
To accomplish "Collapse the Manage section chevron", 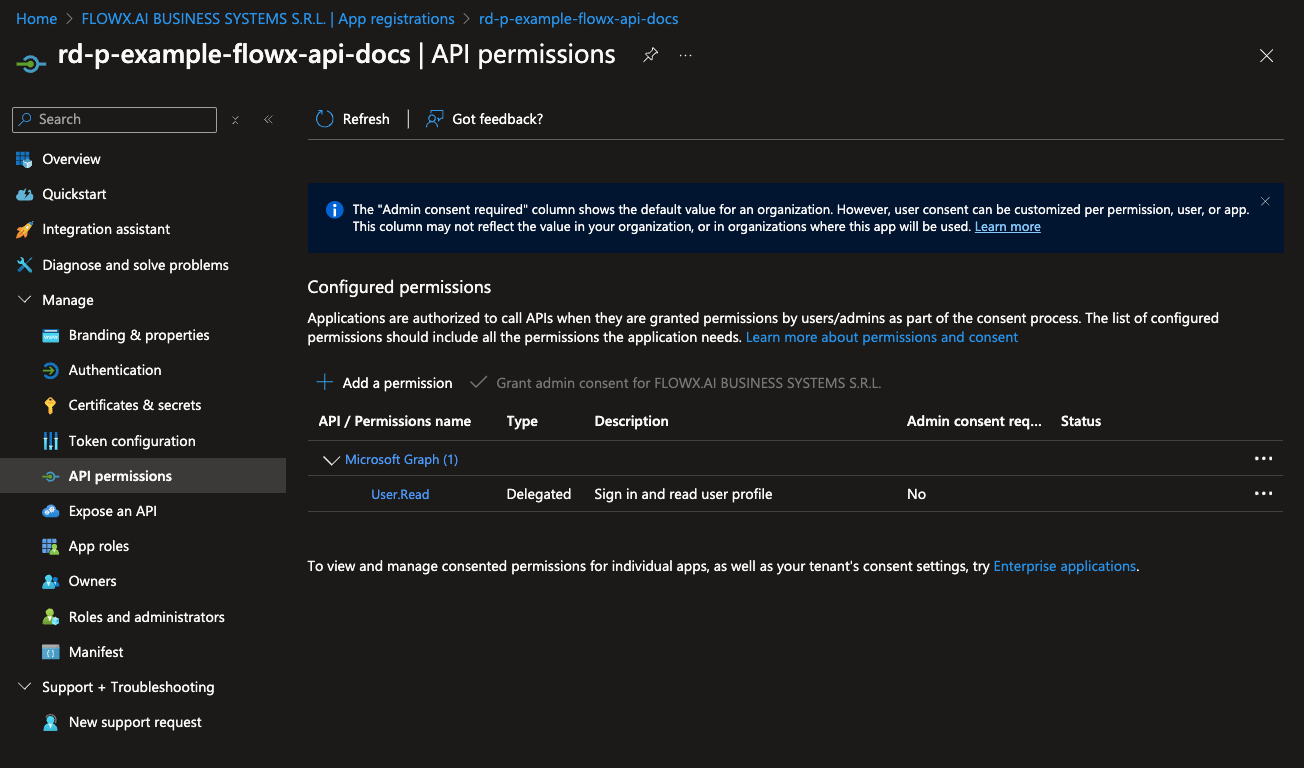I will click(x=25, y=300).
